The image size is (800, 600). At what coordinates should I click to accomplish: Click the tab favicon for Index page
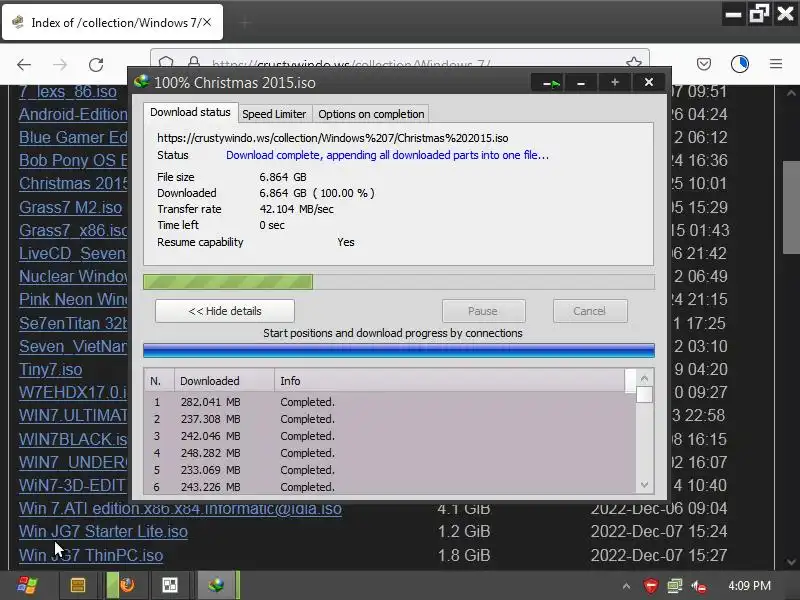[x=18, y=22]
